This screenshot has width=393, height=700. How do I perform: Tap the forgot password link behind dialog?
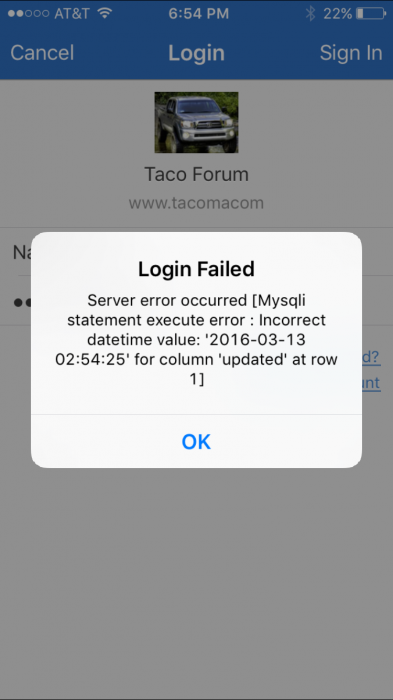point(371,357)
